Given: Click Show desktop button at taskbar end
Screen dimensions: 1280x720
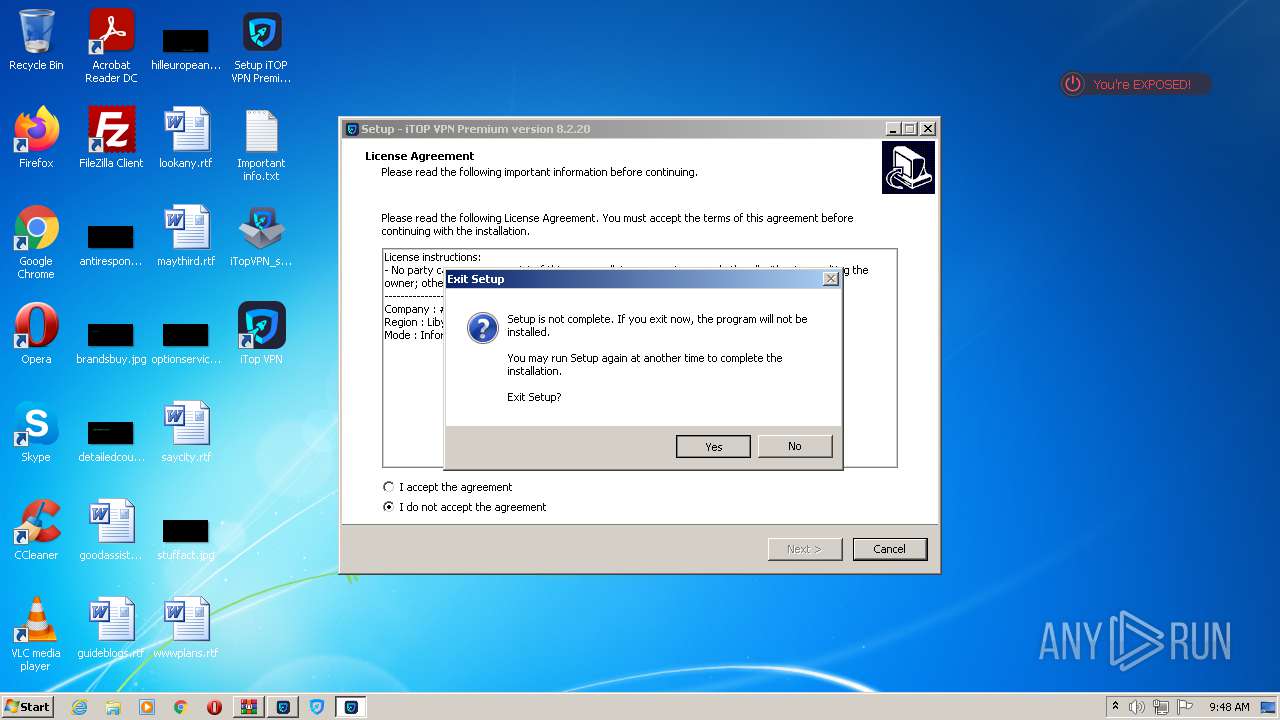Looking at the screenshot, I should coord(1269,707).
